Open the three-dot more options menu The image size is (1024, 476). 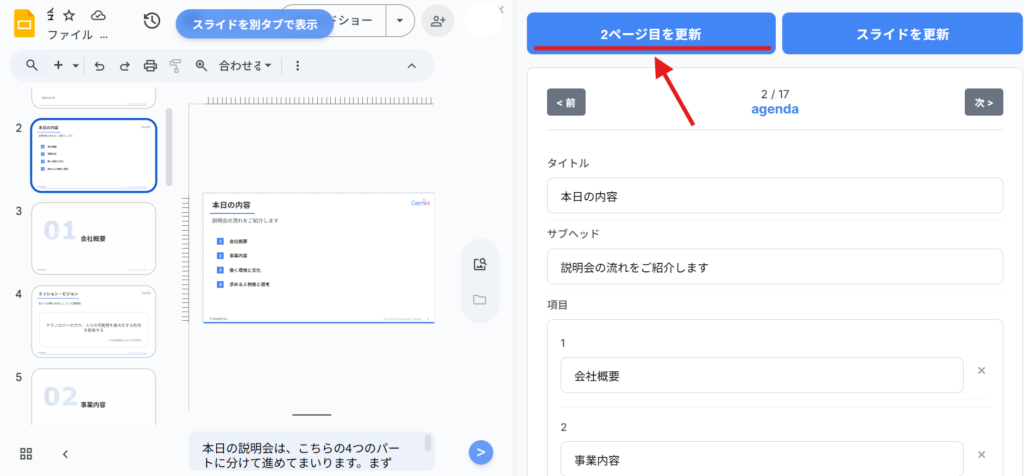tap(297, 66)
